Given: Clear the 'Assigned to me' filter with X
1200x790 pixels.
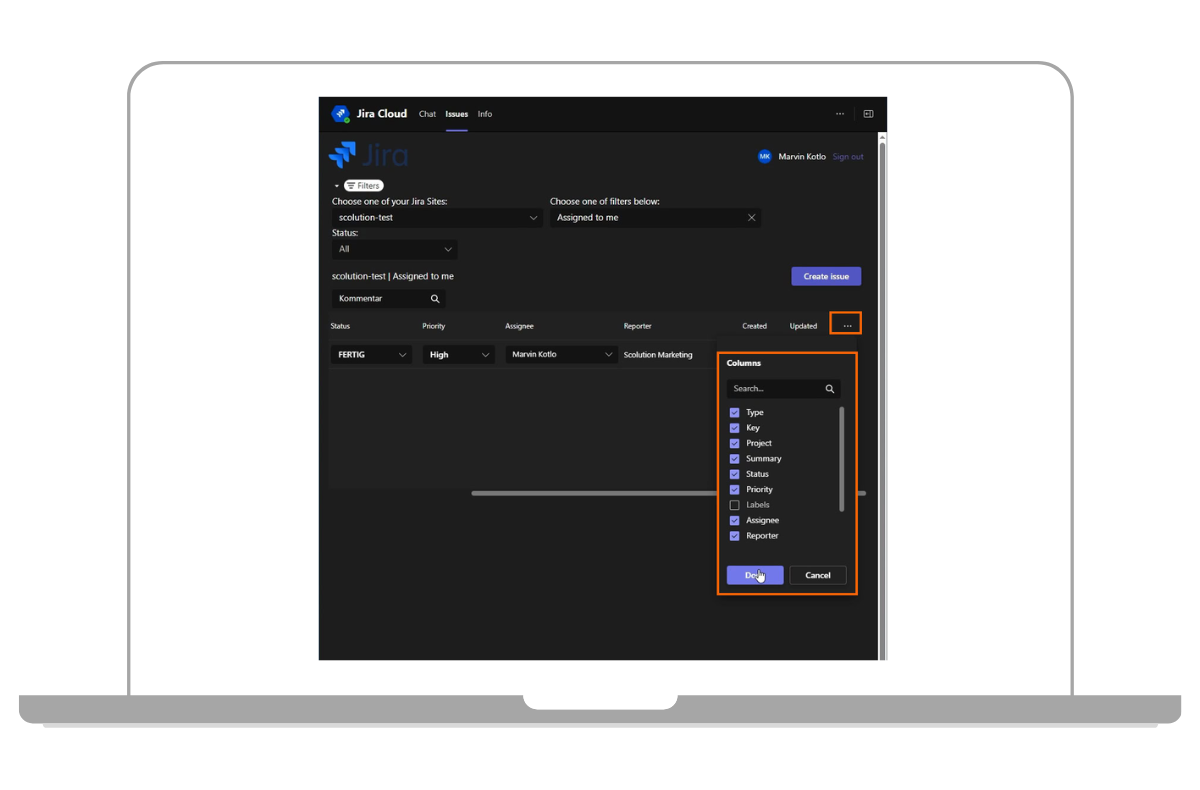Looking at the screenshot, I should 751,218.
